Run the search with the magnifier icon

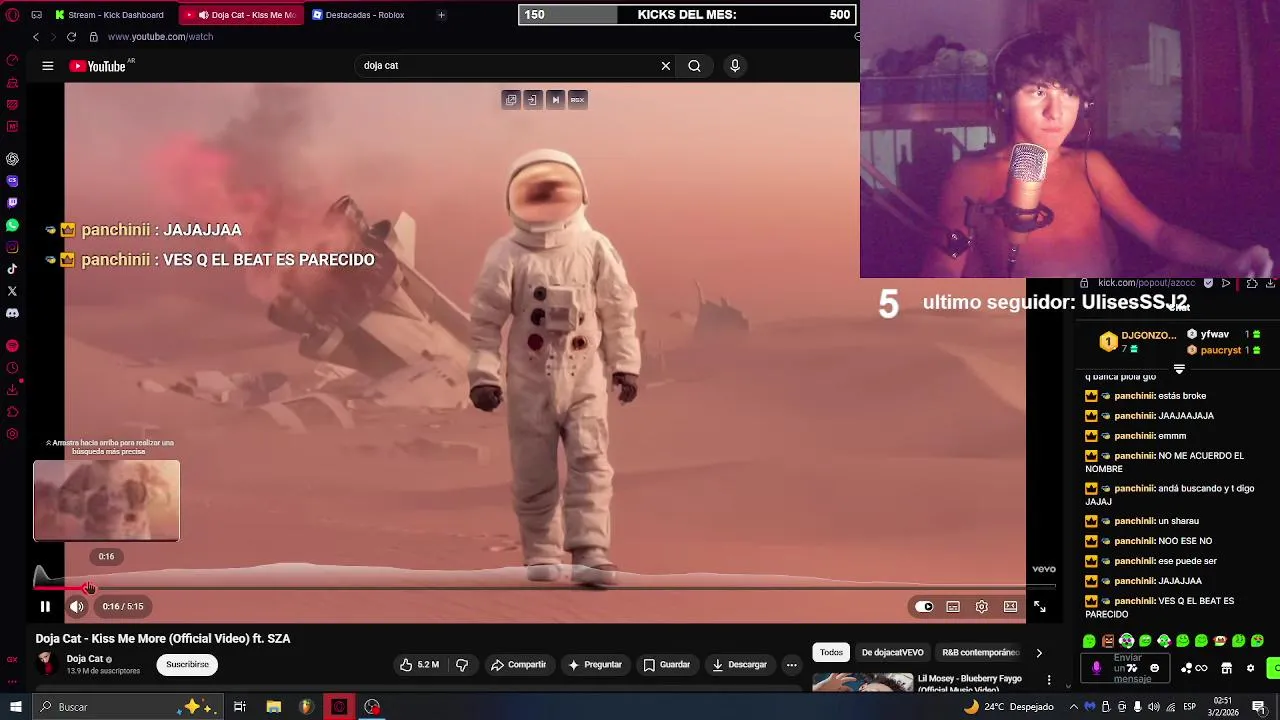tap(694, 66)
